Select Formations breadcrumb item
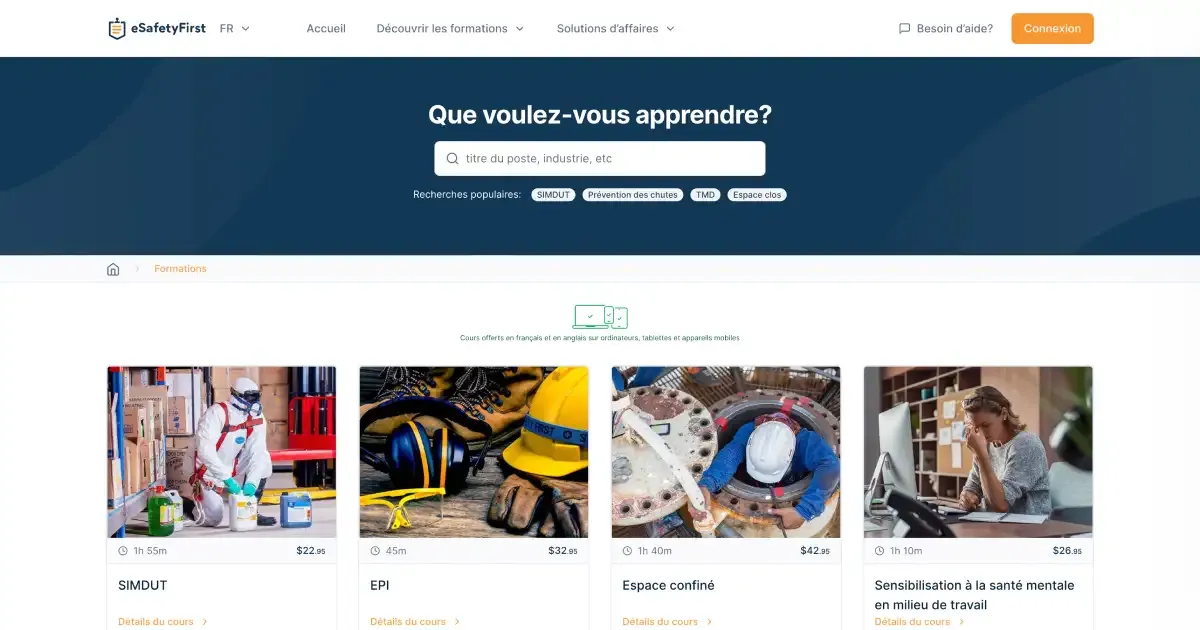 [180, 269]
